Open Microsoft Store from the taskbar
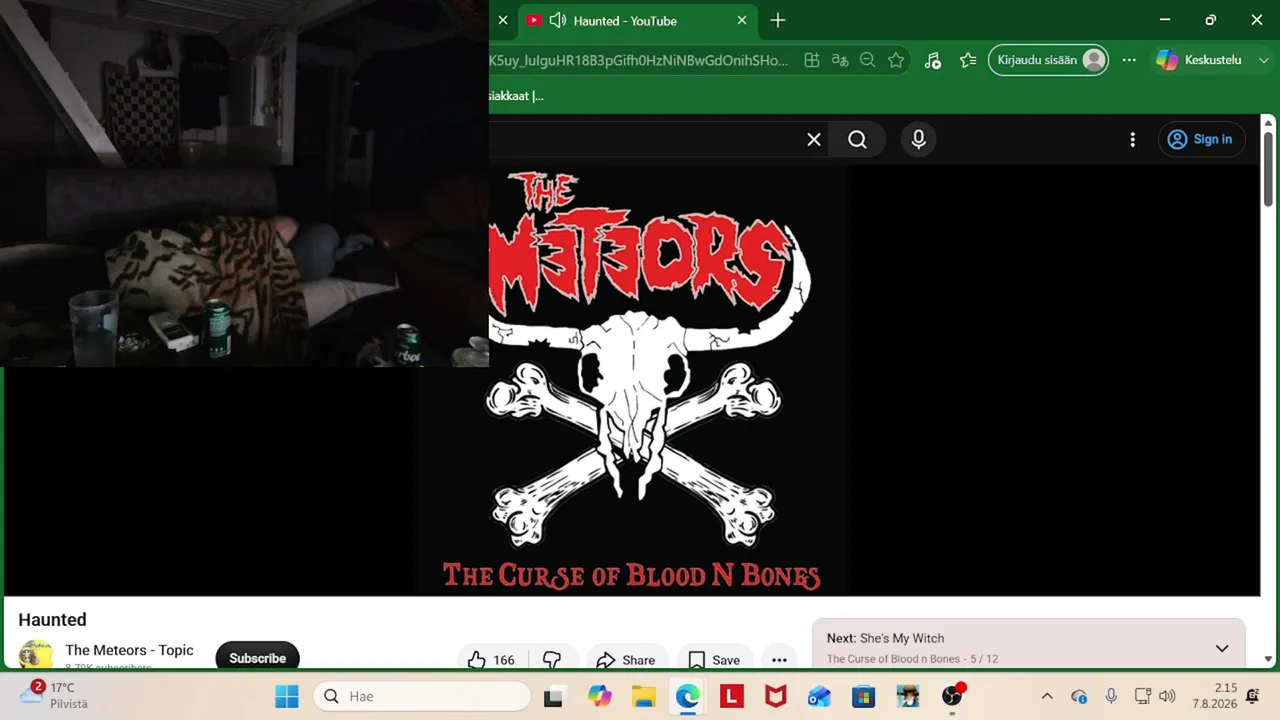The width and height of the screenshot is (1280, 720). pyautogui.click(x=863, y=696)
